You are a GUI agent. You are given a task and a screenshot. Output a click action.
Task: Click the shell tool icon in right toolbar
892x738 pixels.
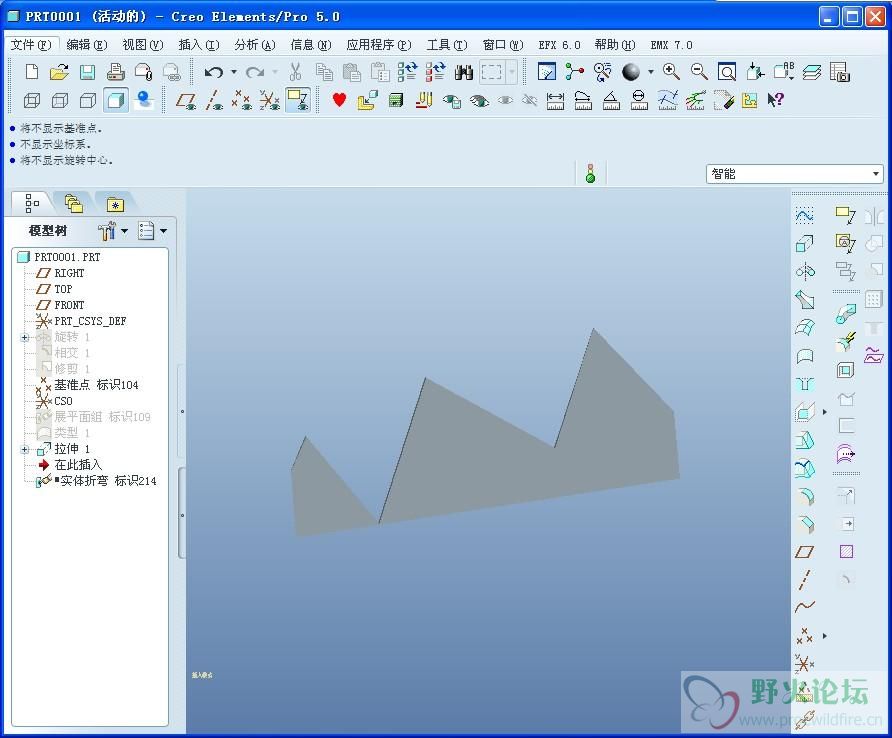click(x=845, y=371)
